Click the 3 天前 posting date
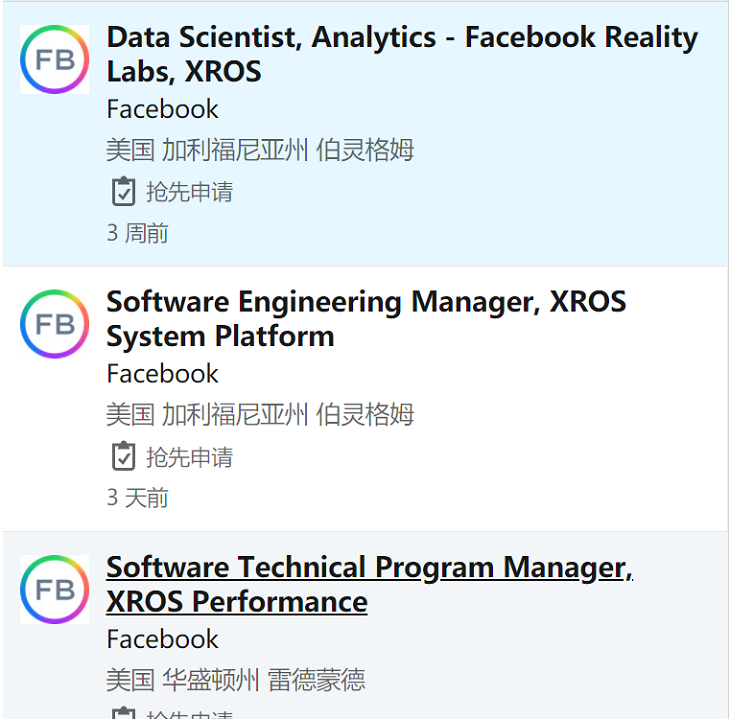 [138, 498]
